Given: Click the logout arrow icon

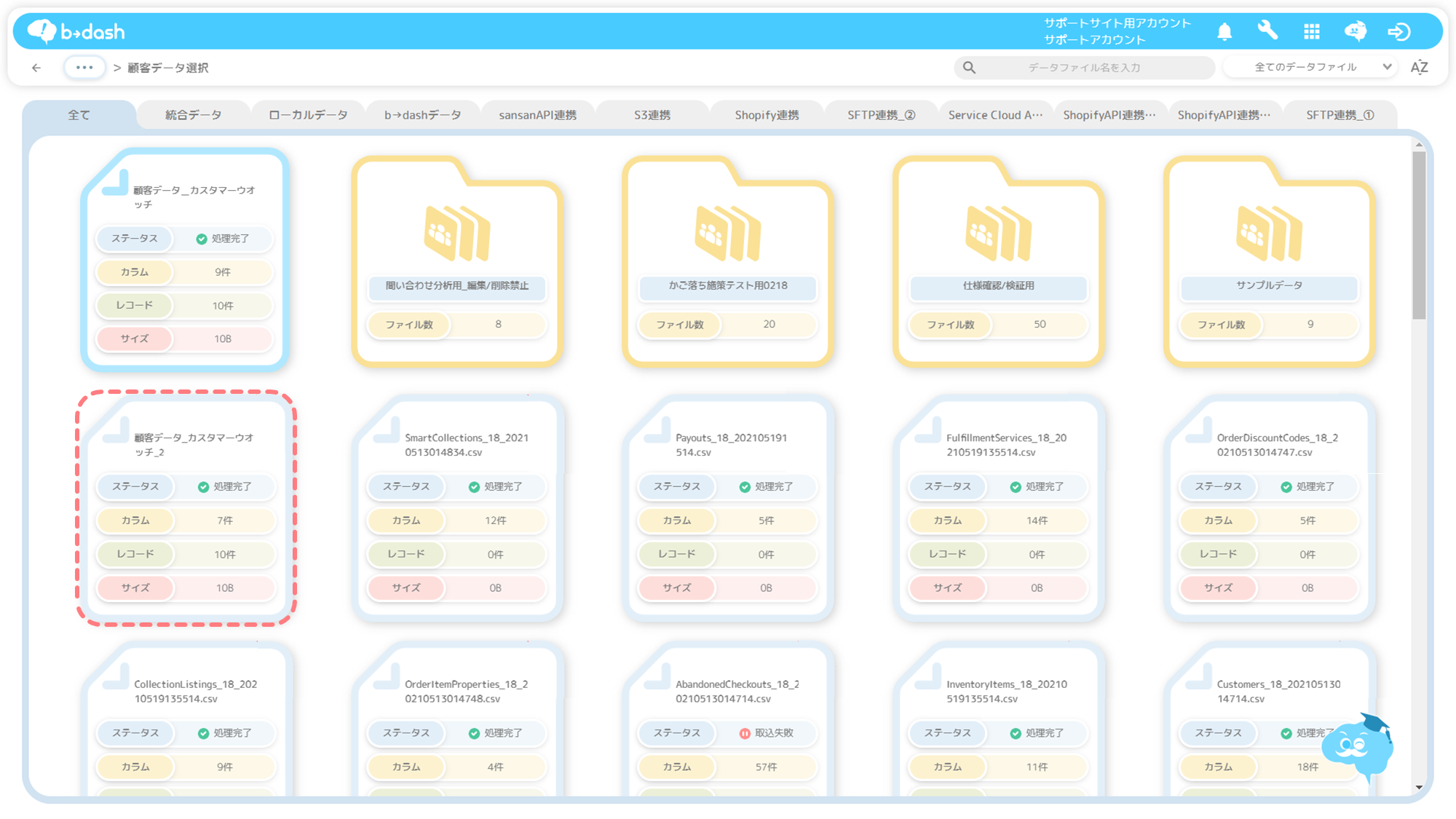Looking at the screenshot, I should 1399,31.
